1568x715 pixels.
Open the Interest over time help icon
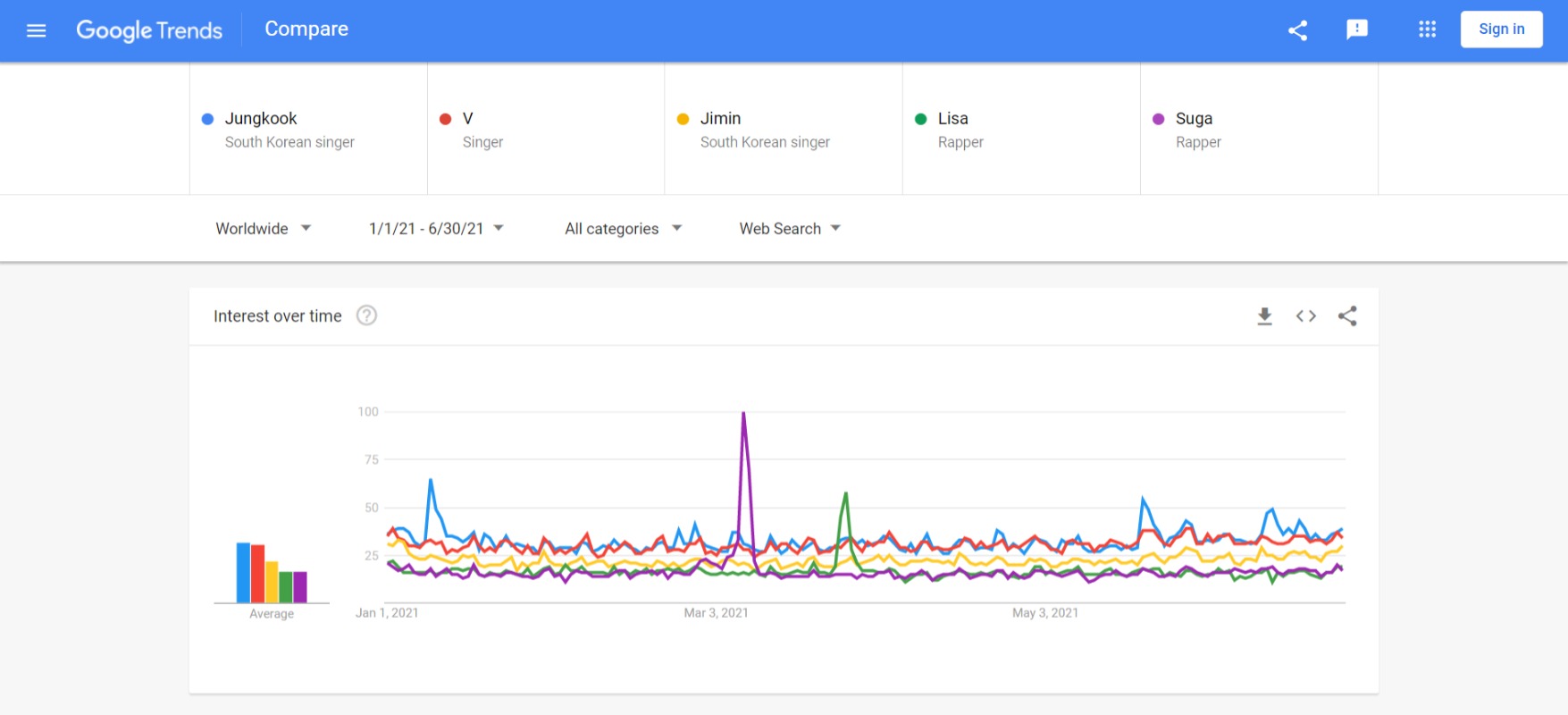point(366,315)
